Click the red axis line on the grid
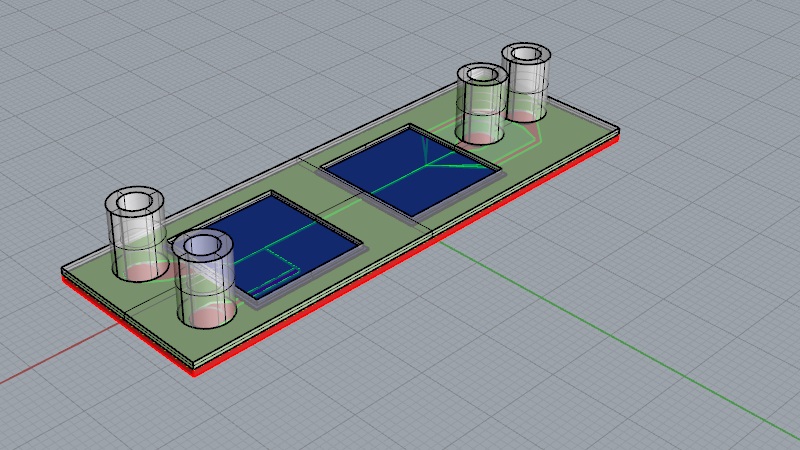Image resolution: width=800 pixels, height=450 pixels. [x=59, y=354]
